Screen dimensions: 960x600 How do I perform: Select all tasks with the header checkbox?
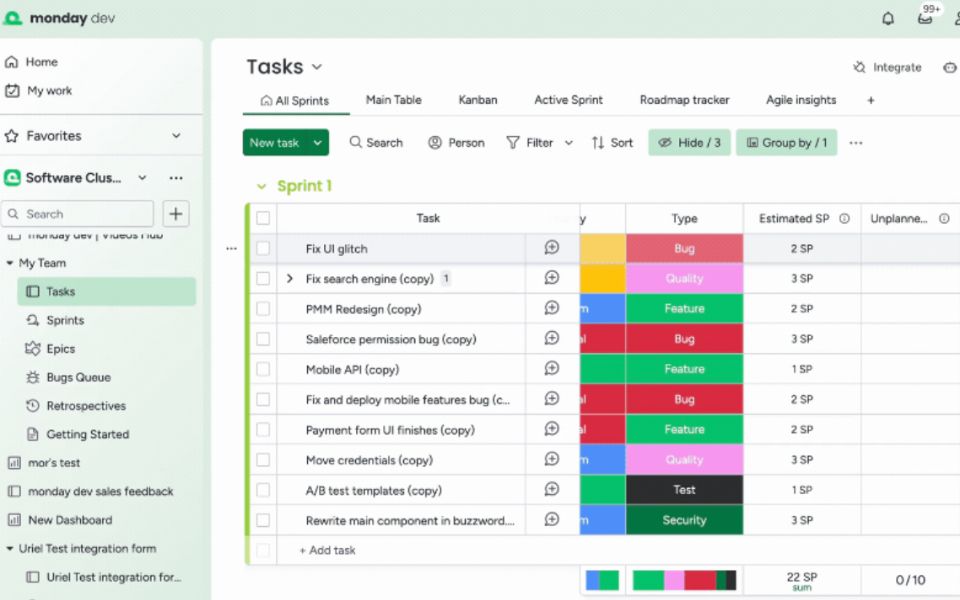click(263, 218)
